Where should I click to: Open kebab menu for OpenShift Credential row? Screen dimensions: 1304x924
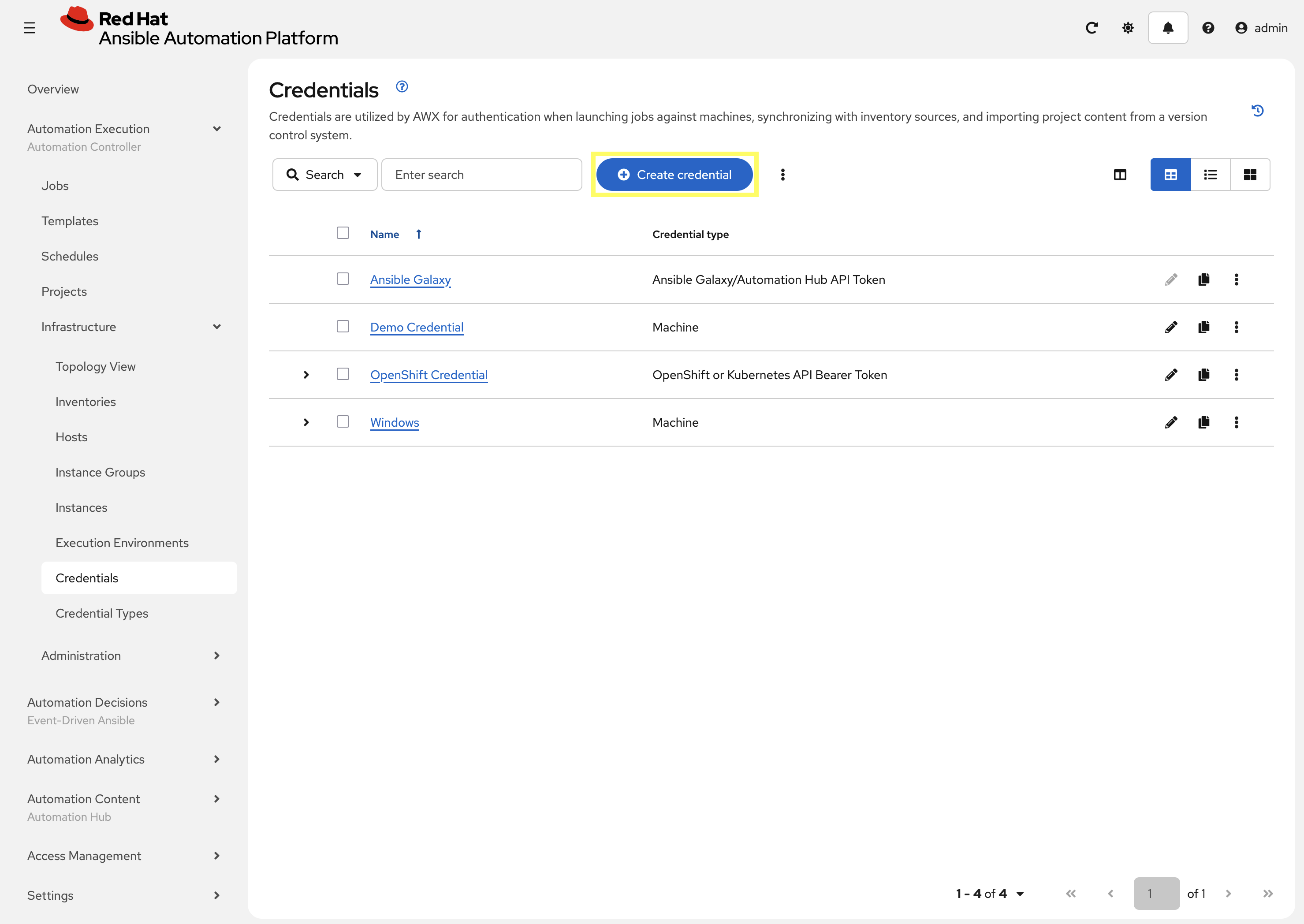(x=1236, y=375)
